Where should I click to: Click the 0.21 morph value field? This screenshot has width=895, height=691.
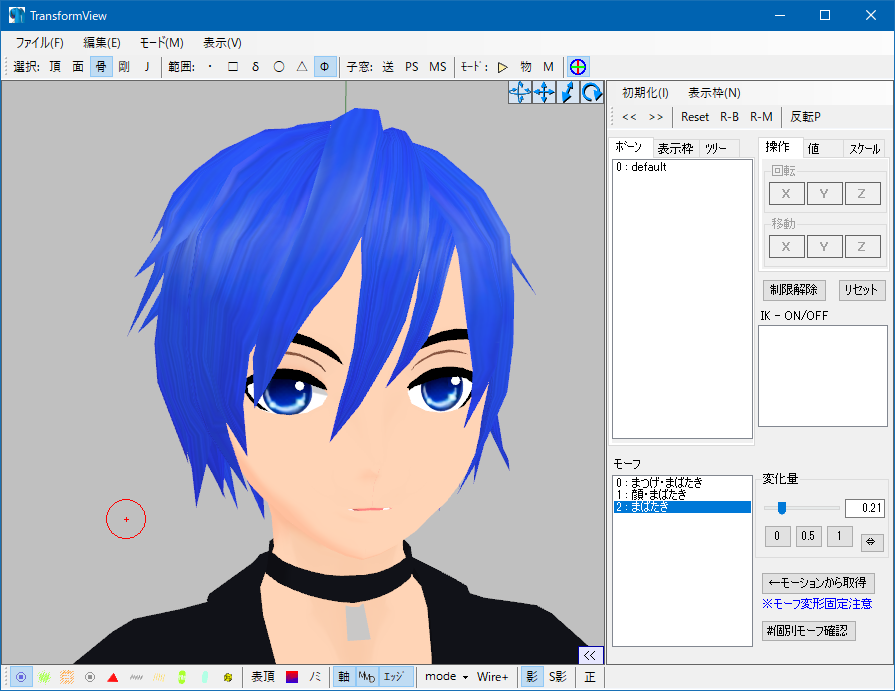pyautogui.click(x=865, y=508)
